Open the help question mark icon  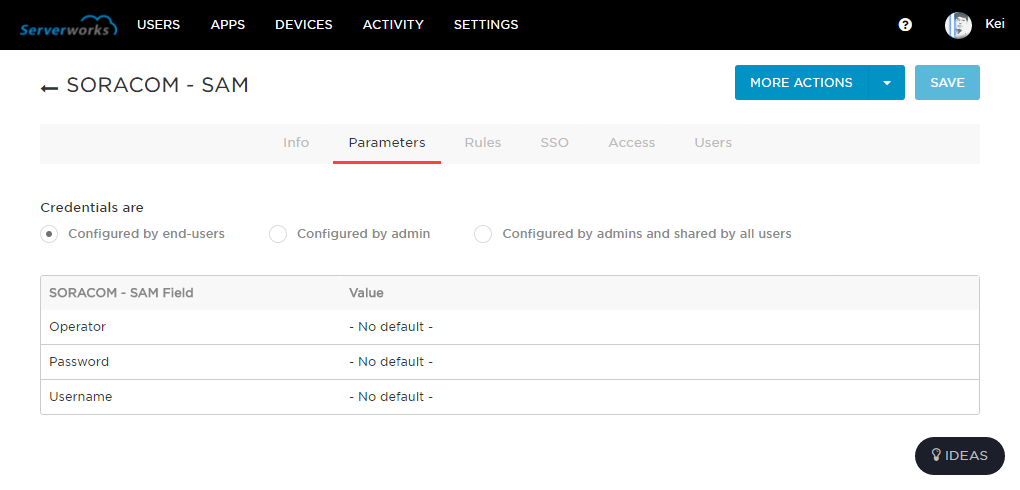(x=905, y=25)
